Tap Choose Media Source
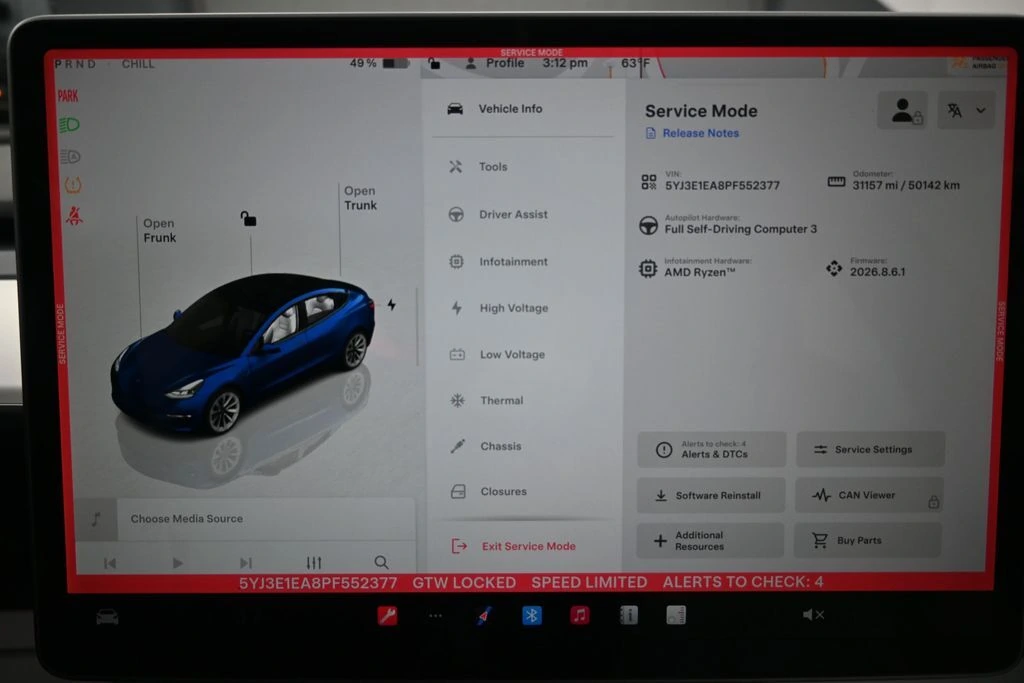The image size is (1024, 683). tap(187, 518)
